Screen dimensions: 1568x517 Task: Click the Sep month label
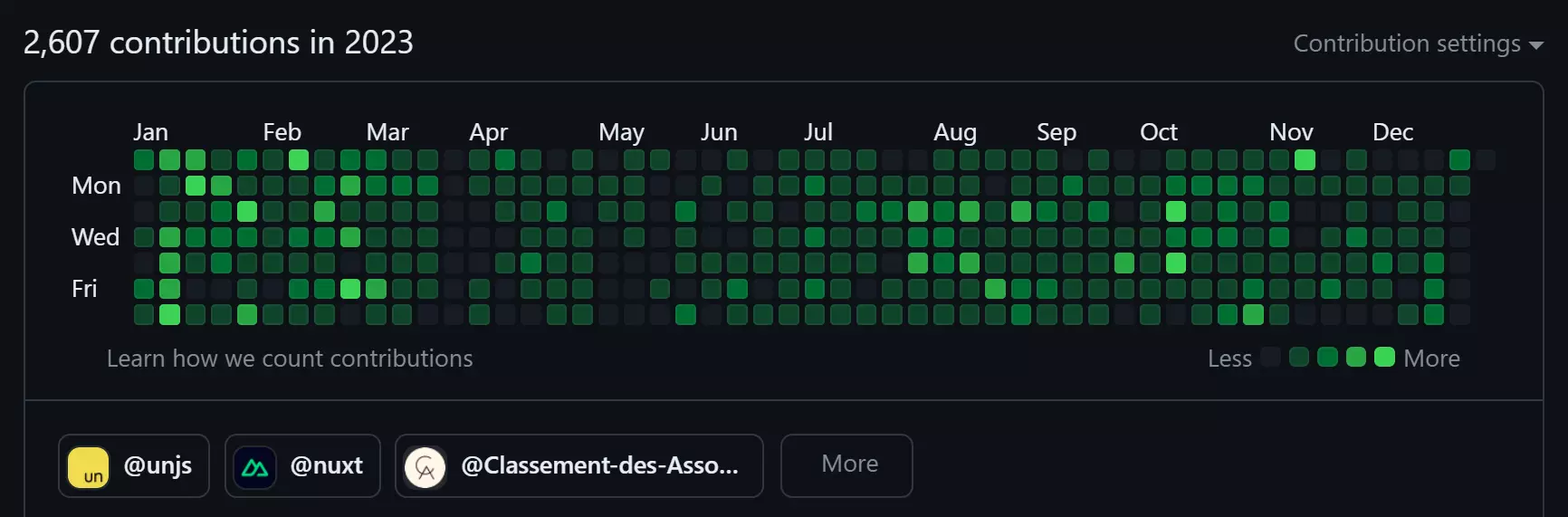coord(1056,133)
